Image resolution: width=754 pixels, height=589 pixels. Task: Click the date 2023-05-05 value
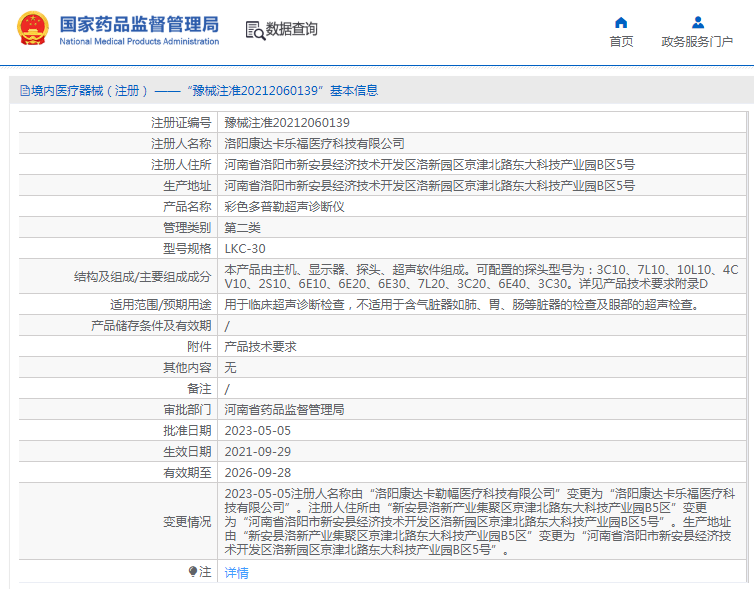pos(258,431)
